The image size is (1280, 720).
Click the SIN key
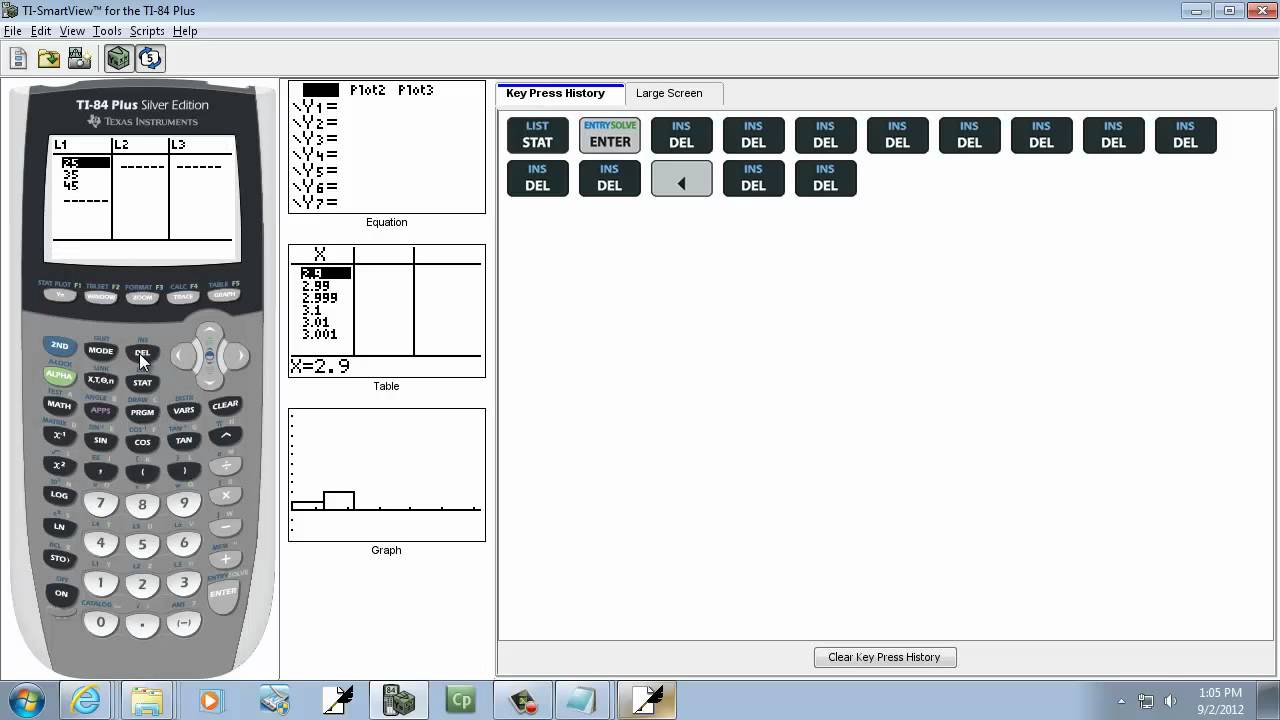(100, 440)
